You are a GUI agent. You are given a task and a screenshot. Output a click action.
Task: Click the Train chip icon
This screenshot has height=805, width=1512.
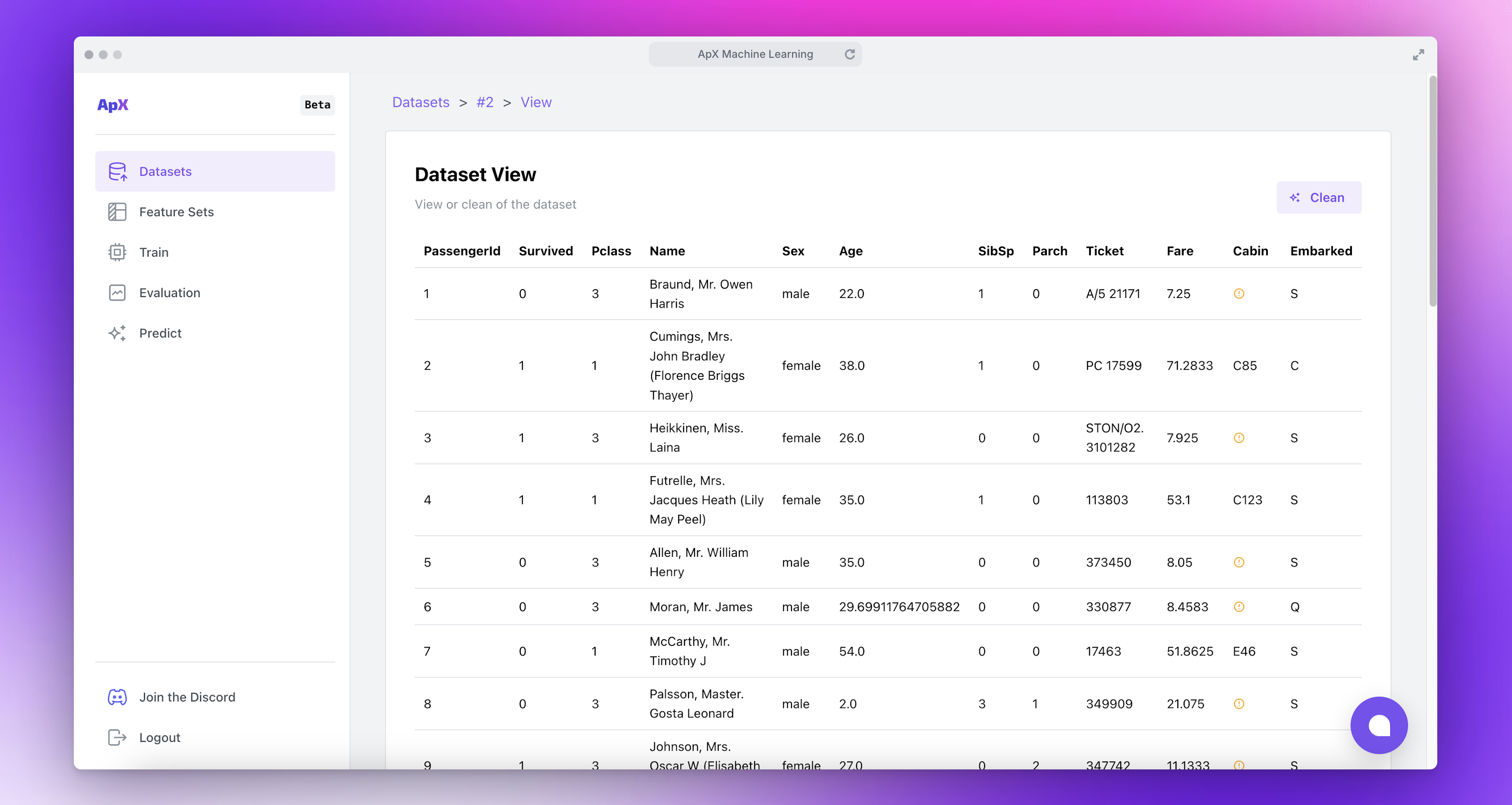pos(117,253)
